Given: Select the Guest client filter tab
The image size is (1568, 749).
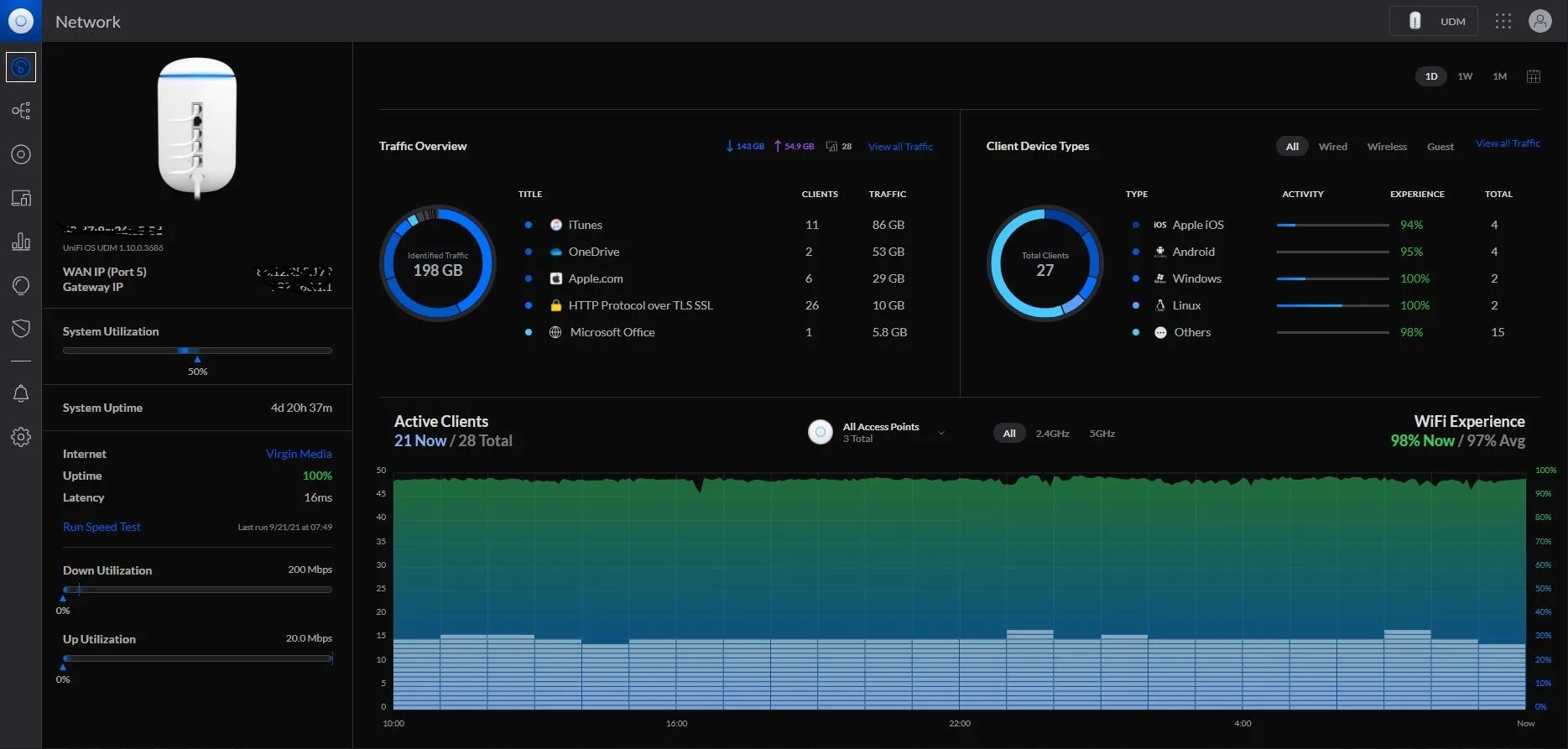Looking at the screenshot, I should [1440, 147].
